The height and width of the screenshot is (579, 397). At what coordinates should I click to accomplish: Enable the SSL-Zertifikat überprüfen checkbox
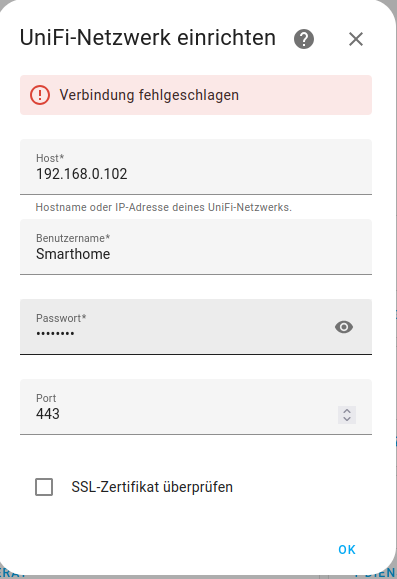(x=44, y=487)
